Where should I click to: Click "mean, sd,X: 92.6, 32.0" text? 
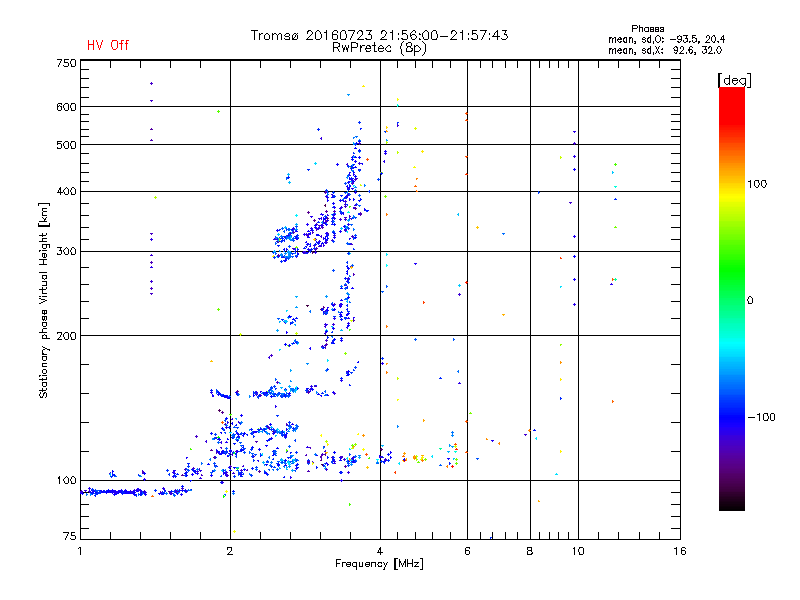tap(665, 50)
